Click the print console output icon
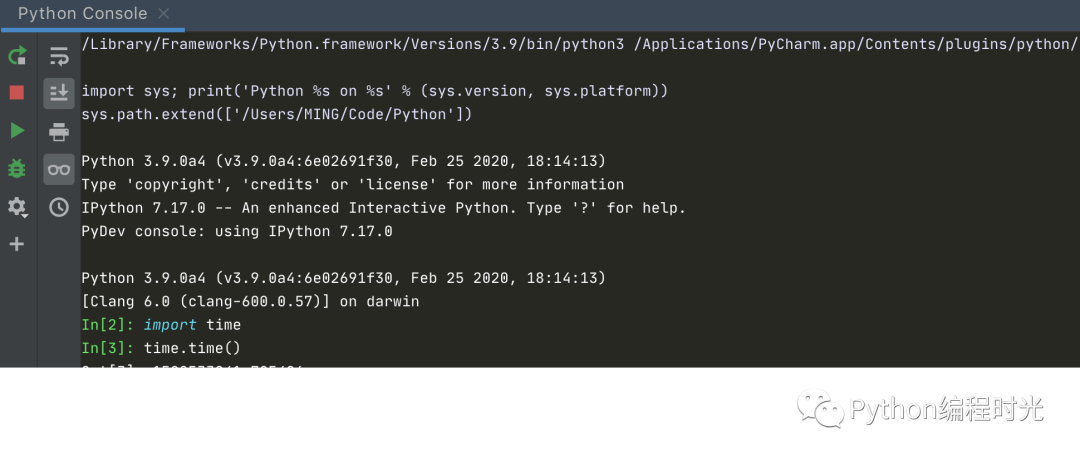The width and height of the screenshot is (1080, 460). 59,131
